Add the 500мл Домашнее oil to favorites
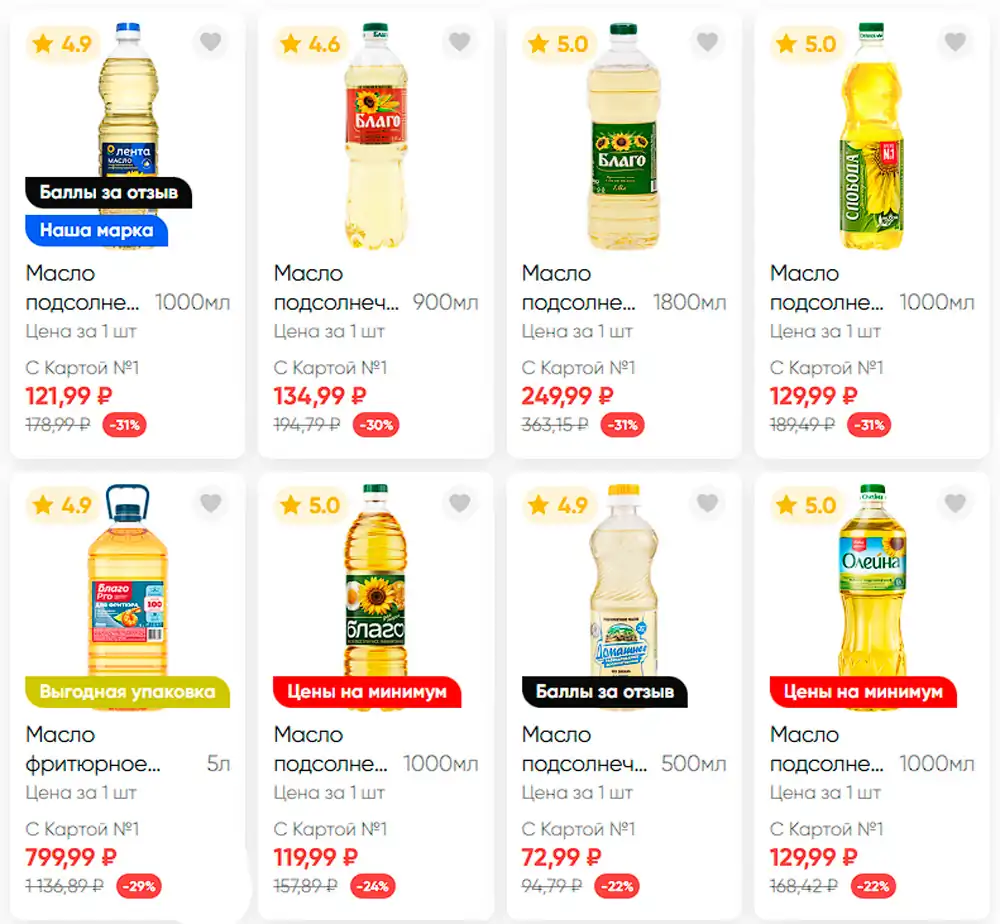The width and height of the screenshot is (1000, 924). (707, 503)
